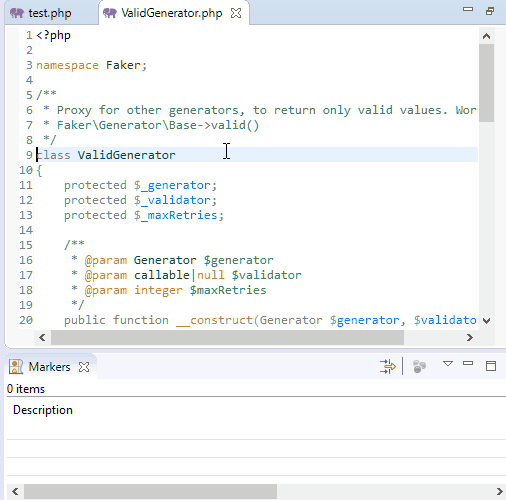Viewport: 506px width, 500px height.
Task: Click the Markers scroll left arrow
Action: point(15,491)
